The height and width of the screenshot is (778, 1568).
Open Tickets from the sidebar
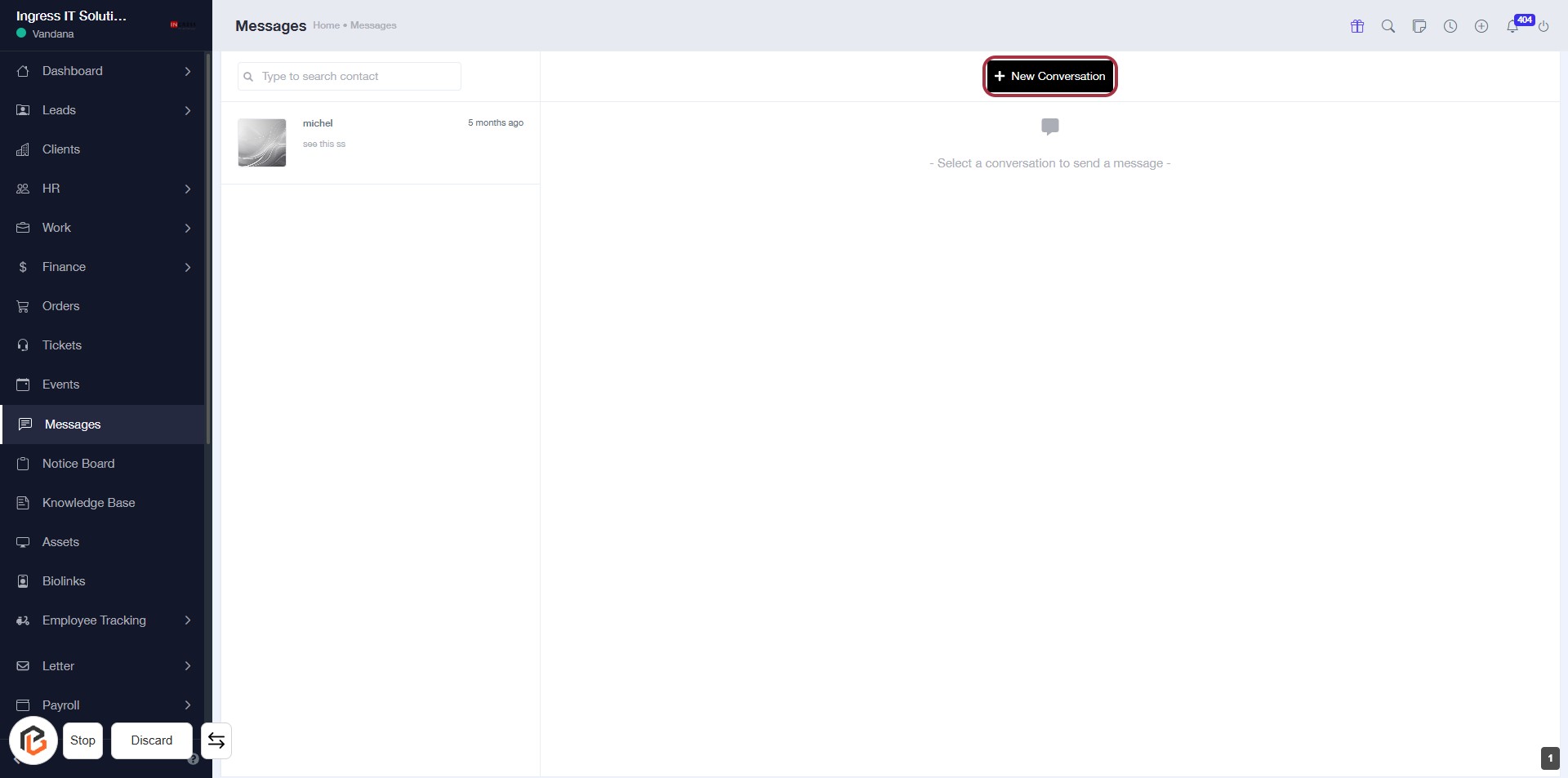pos(62,345)
